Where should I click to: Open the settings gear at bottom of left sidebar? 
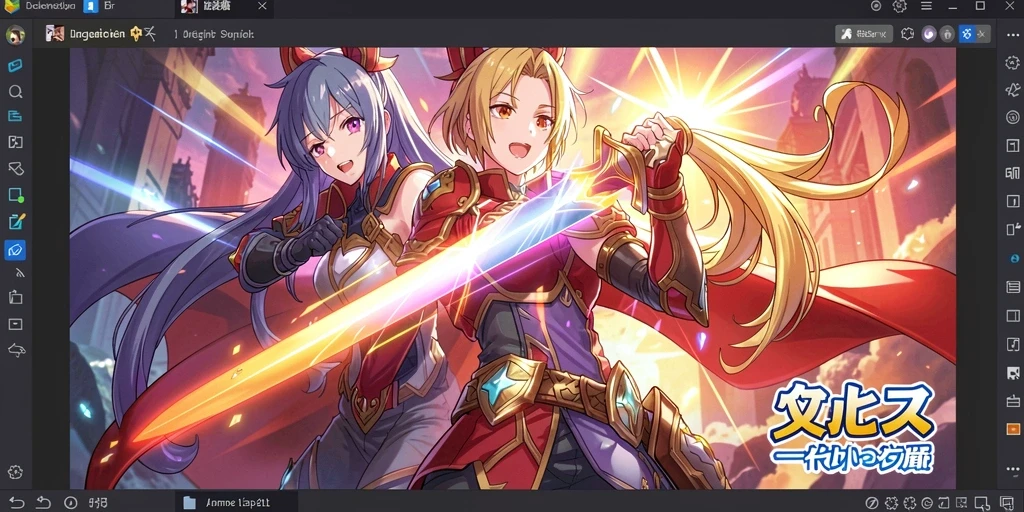[x=15, y=472]
